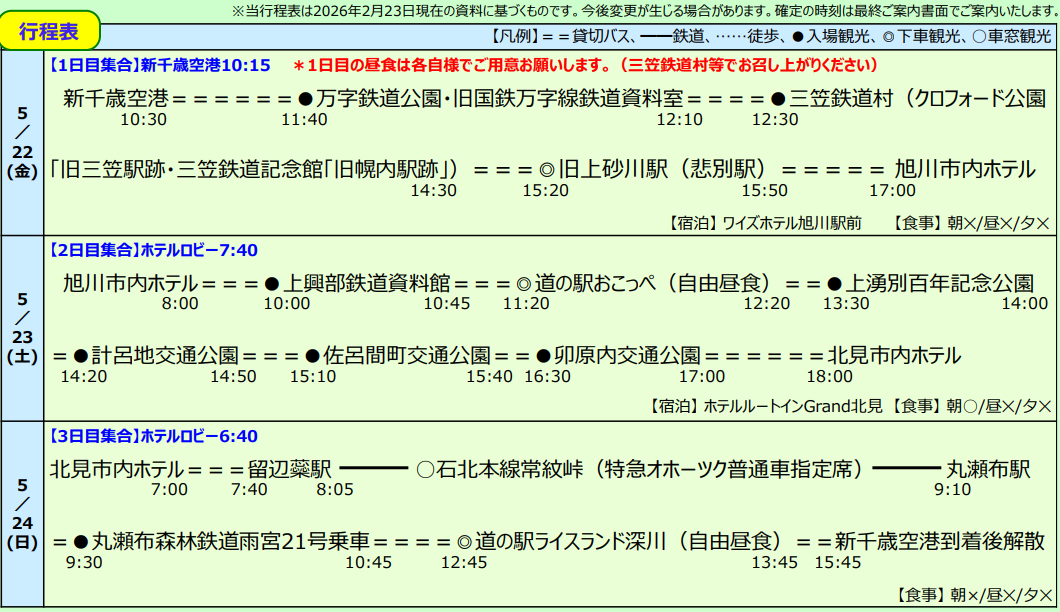Click the ● marker before 上興部鉄道資料館
The height and width of the screenshot is (612, 1060).
[x=272, y=283]
